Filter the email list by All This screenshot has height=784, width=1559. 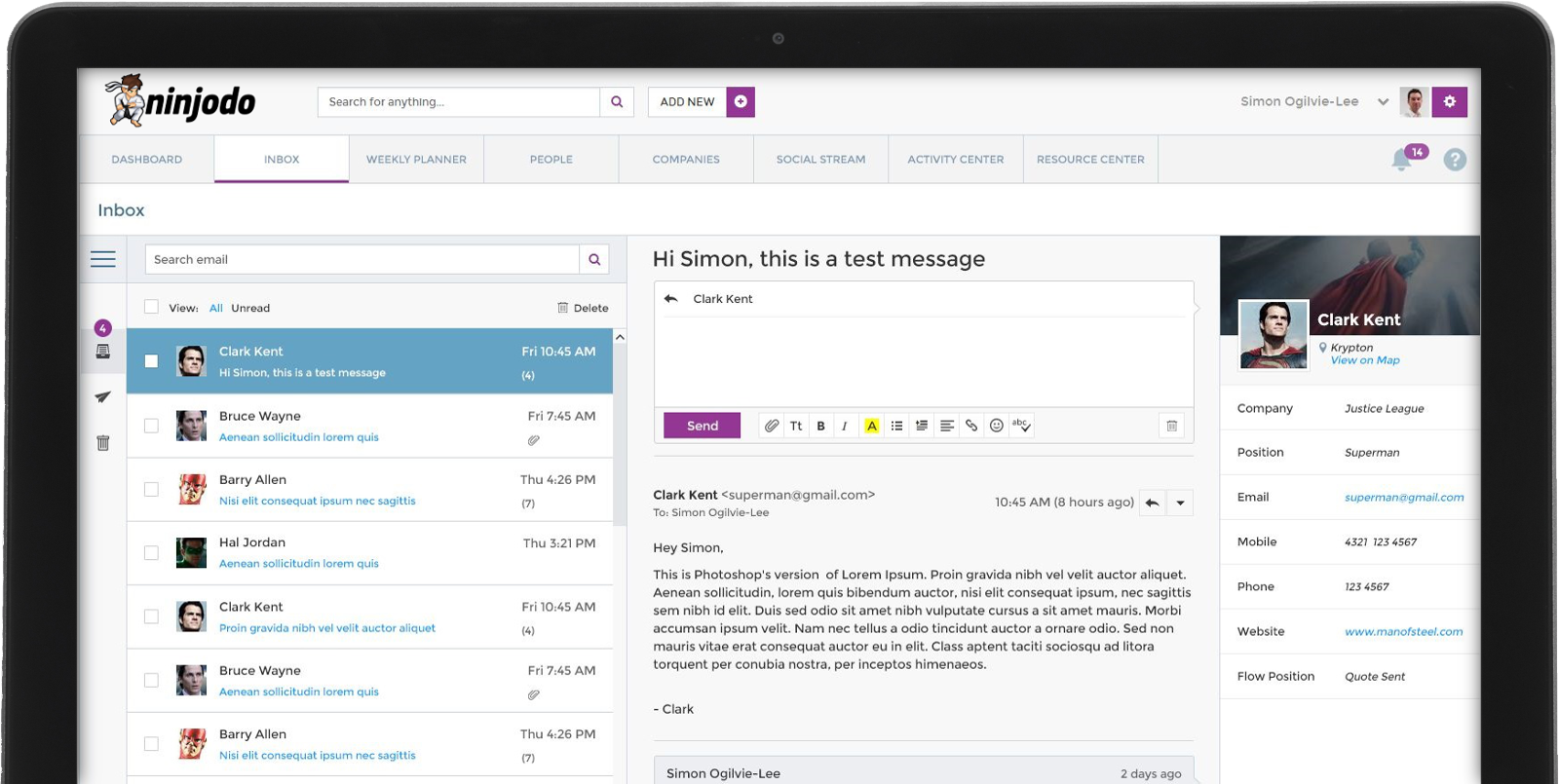(216, 308)
